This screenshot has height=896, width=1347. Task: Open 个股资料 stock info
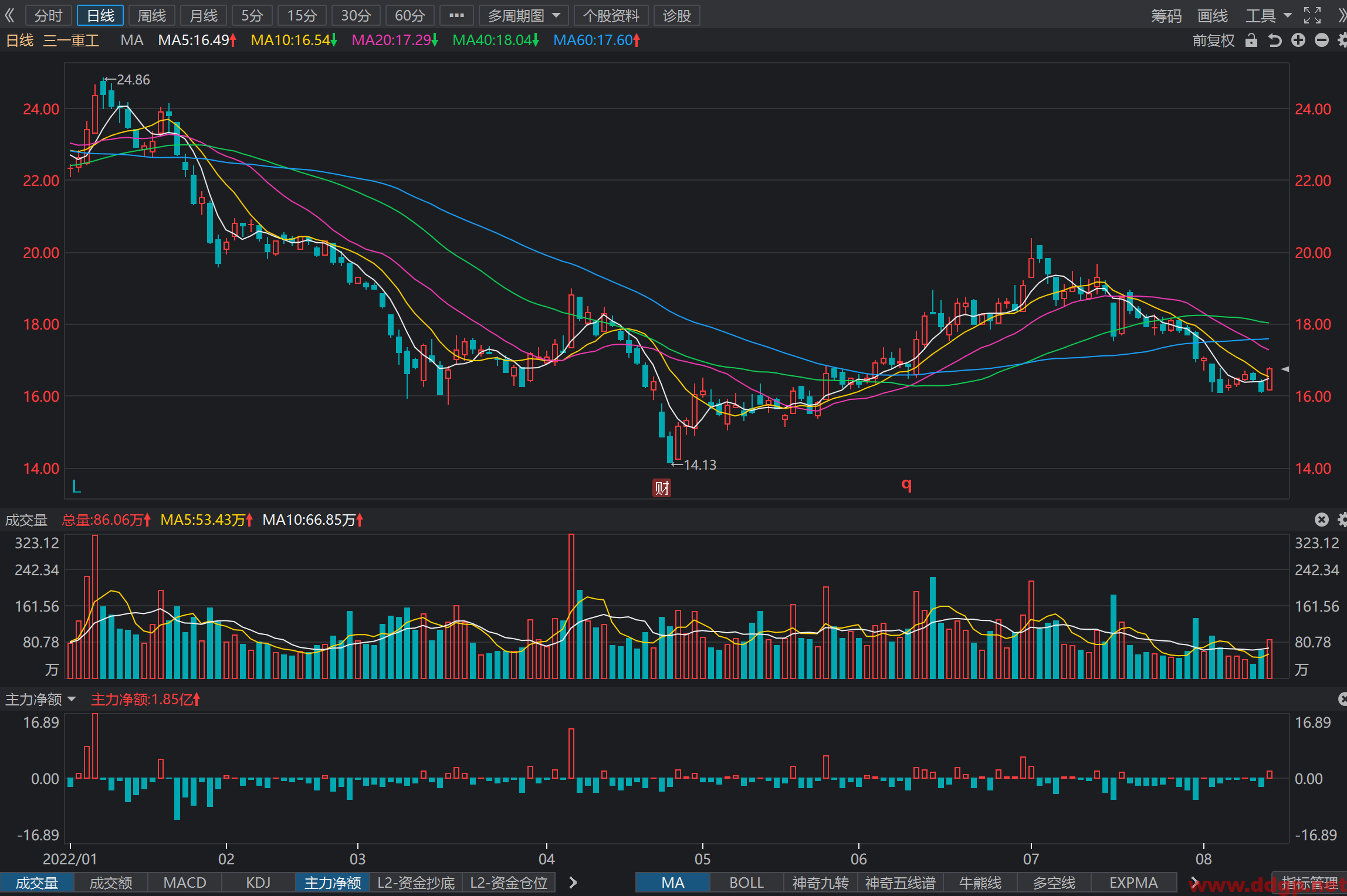[611, 15]
